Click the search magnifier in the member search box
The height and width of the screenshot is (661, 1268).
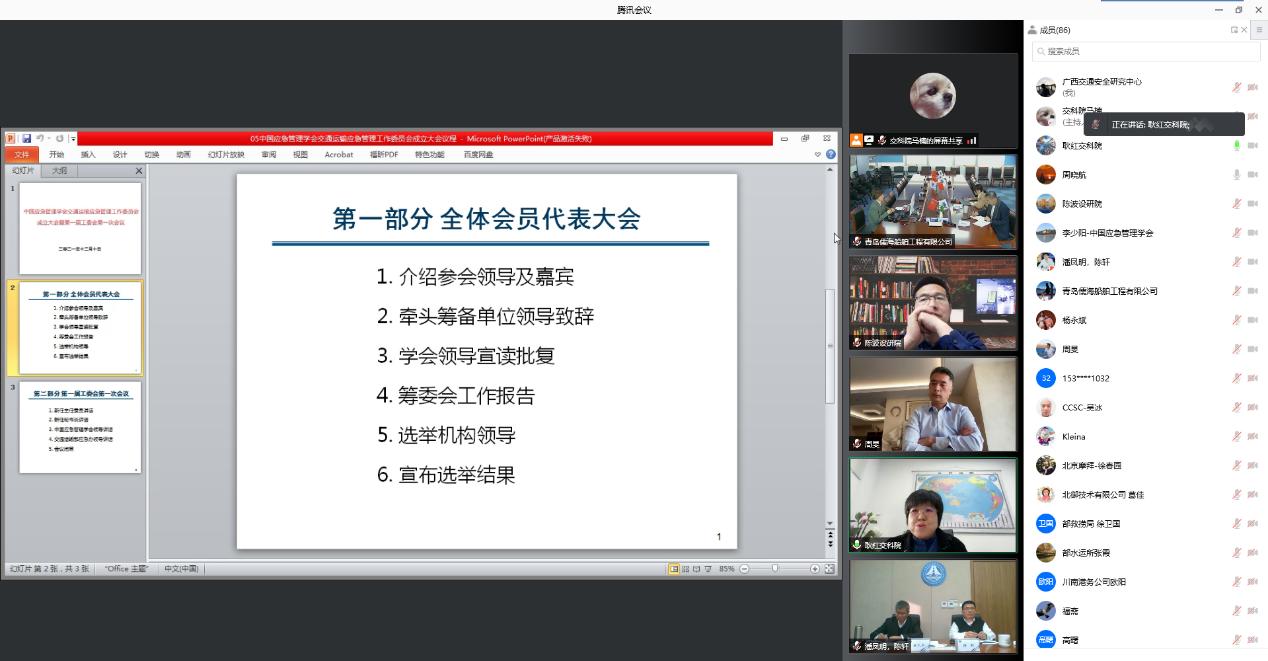pyautogui.click(x=1040, y=51)
